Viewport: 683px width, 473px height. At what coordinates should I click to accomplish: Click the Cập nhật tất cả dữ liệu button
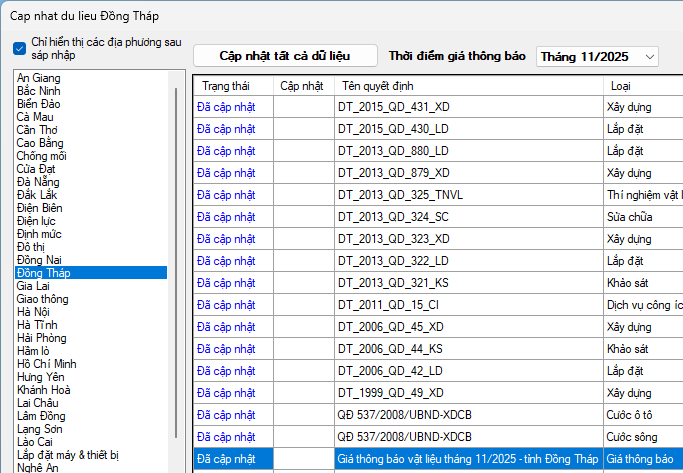285,56
